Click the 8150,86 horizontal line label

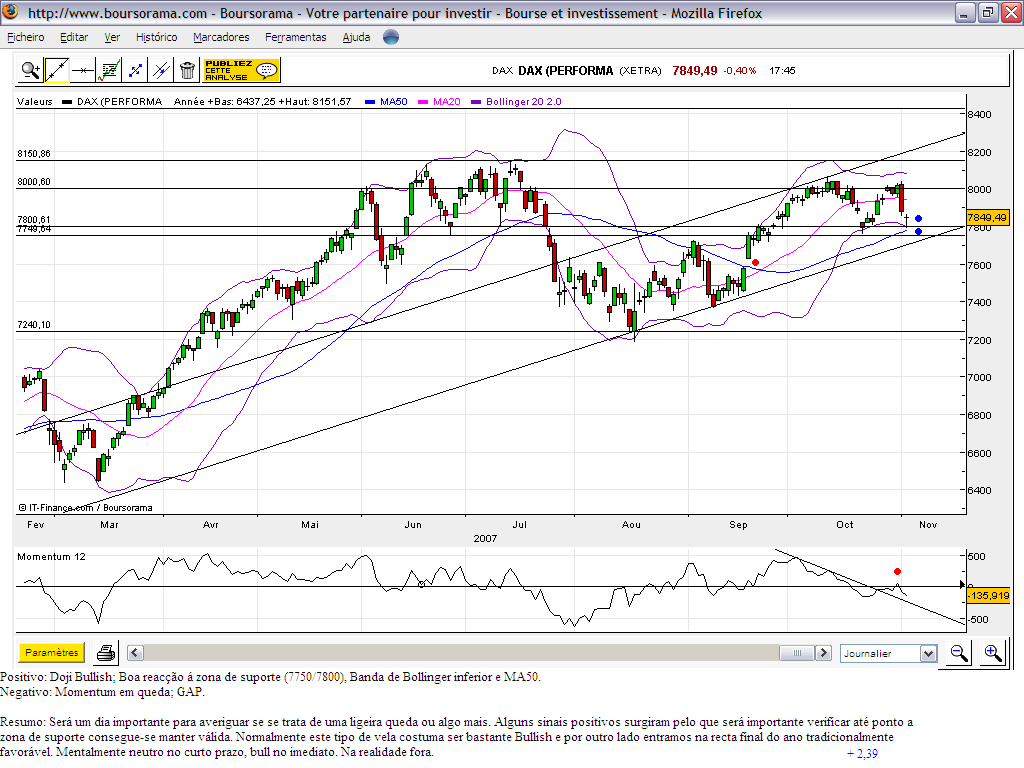[34, 153]
